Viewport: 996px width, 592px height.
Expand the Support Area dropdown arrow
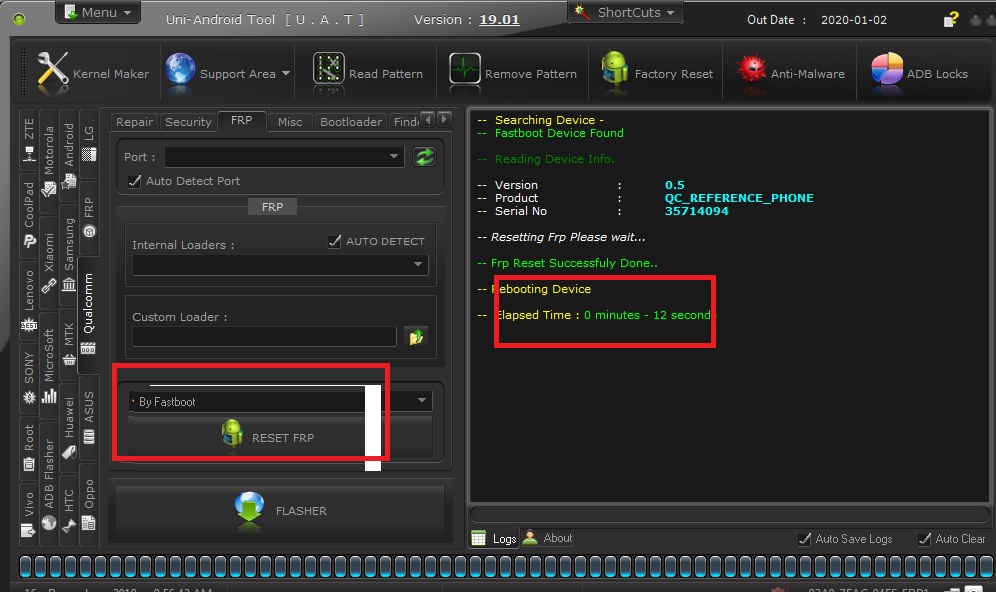coord(286,74)
